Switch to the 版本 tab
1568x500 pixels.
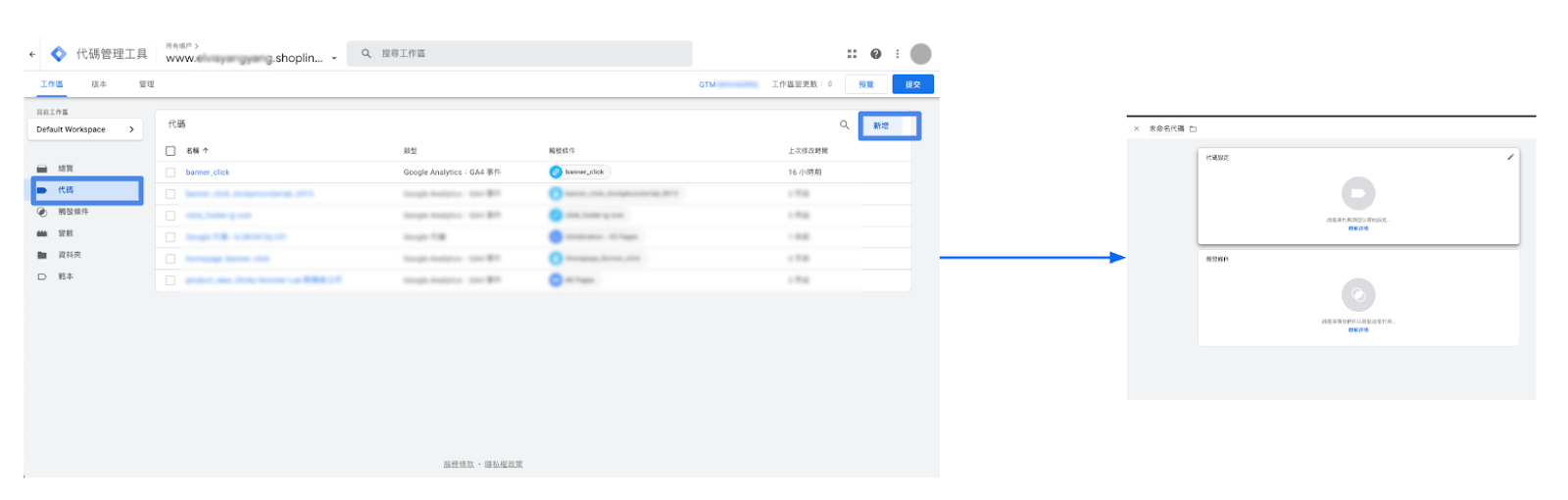[x=99, y=84]
